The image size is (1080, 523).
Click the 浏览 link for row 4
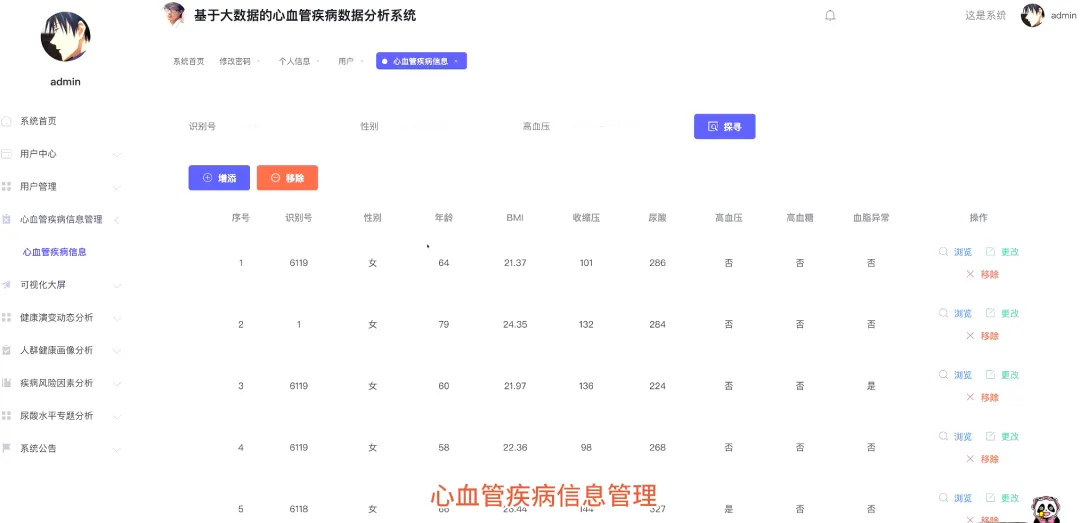point(962,436)
